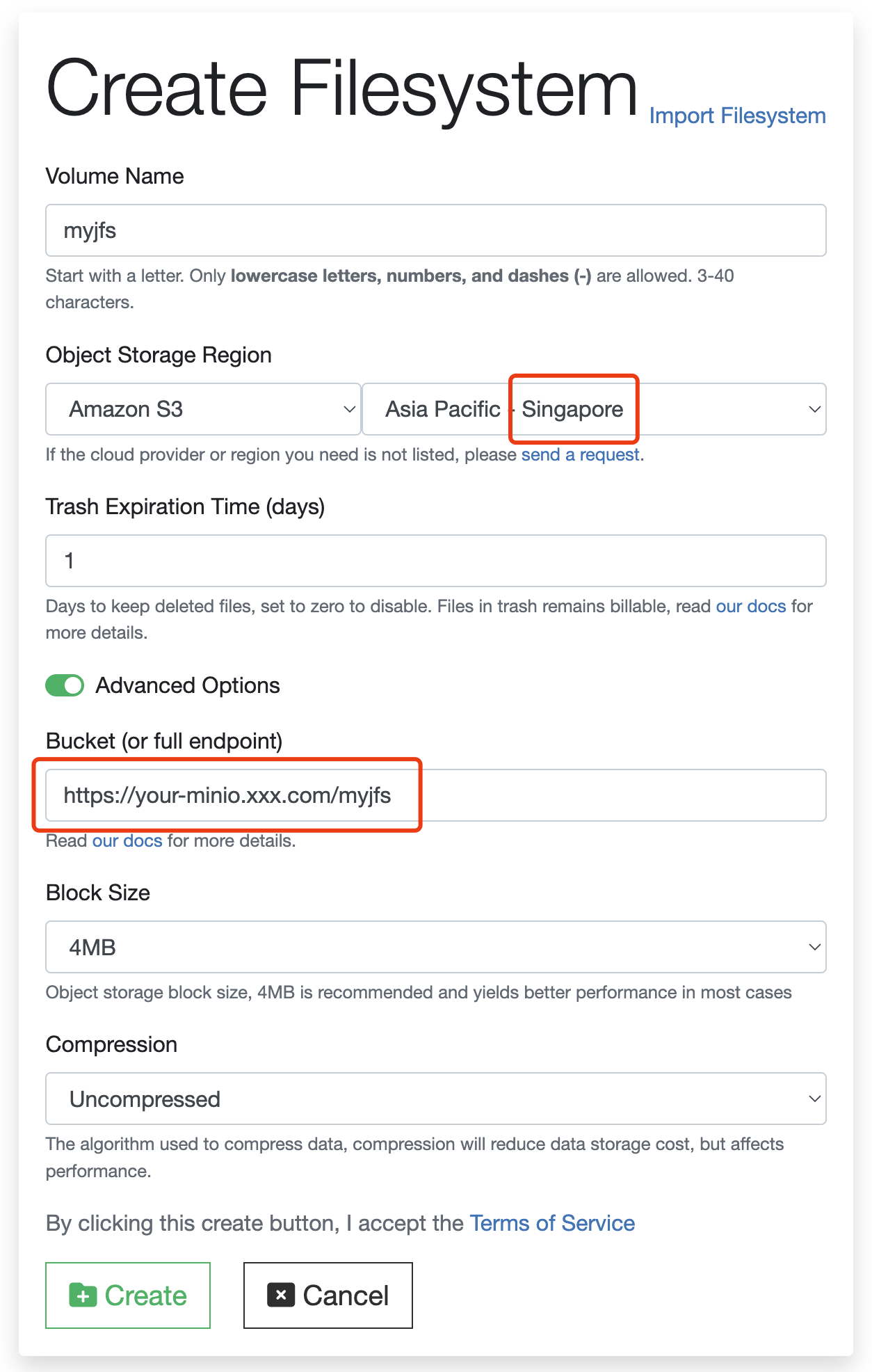
Task: Click the folder-plus icon on Create button
Action: click(x=83, y=1295)
